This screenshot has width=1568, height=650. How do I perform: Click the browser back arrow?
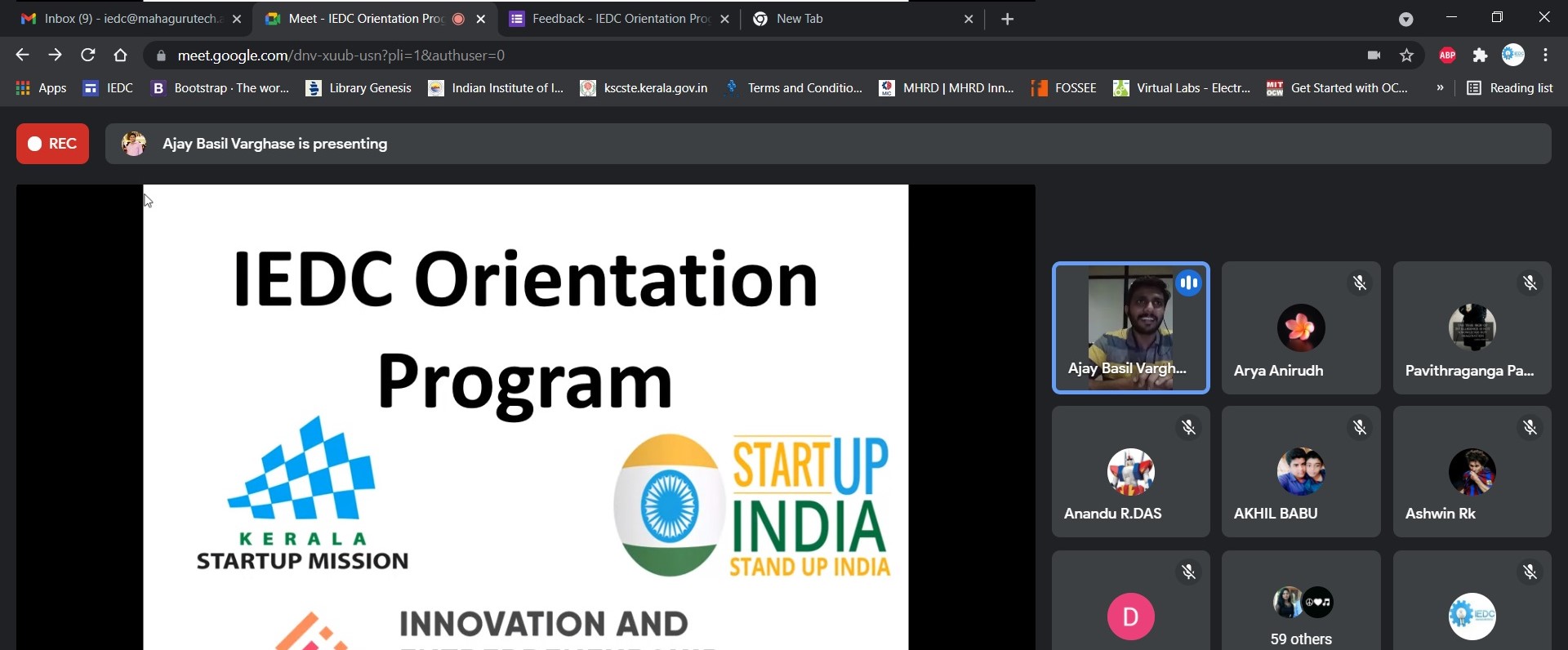(x=22, y=55)
